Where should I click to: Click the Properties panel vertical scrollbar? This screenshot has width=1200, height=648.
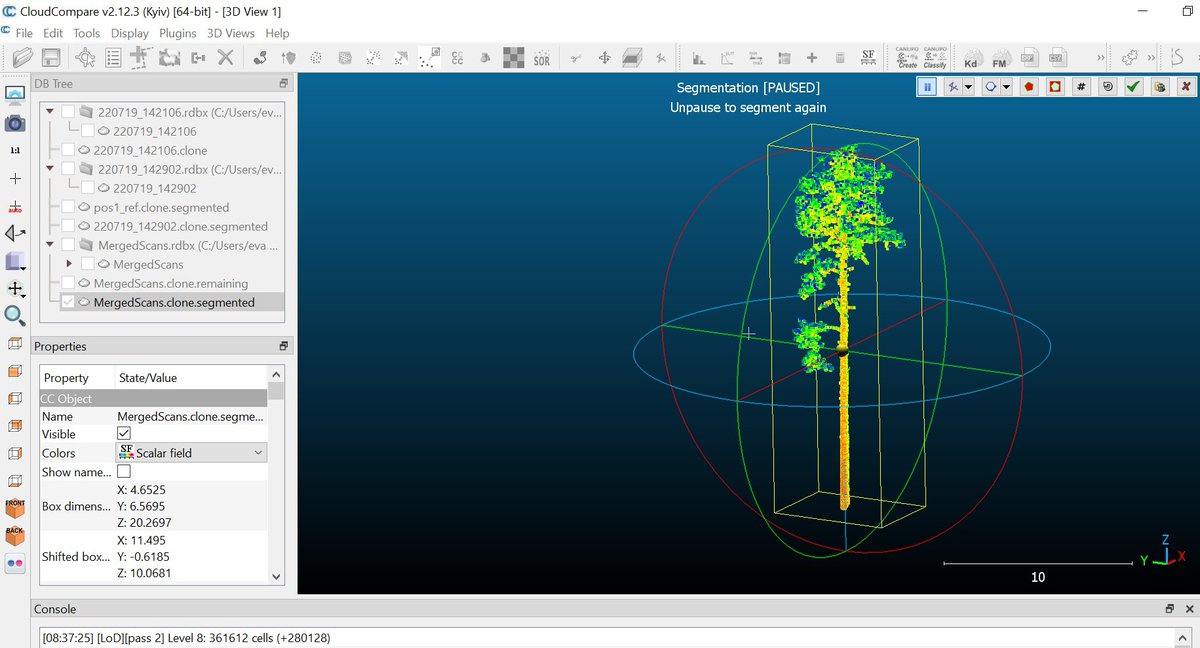[x=276, y=476]
